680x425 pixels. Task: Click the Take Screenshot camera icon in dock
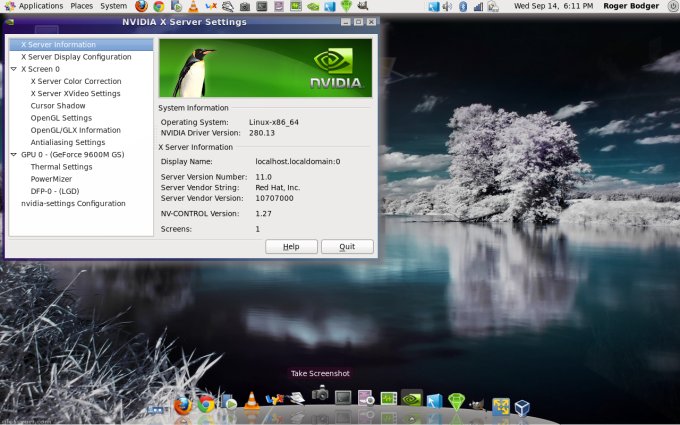pyautogui.click(x=320, y=394)
